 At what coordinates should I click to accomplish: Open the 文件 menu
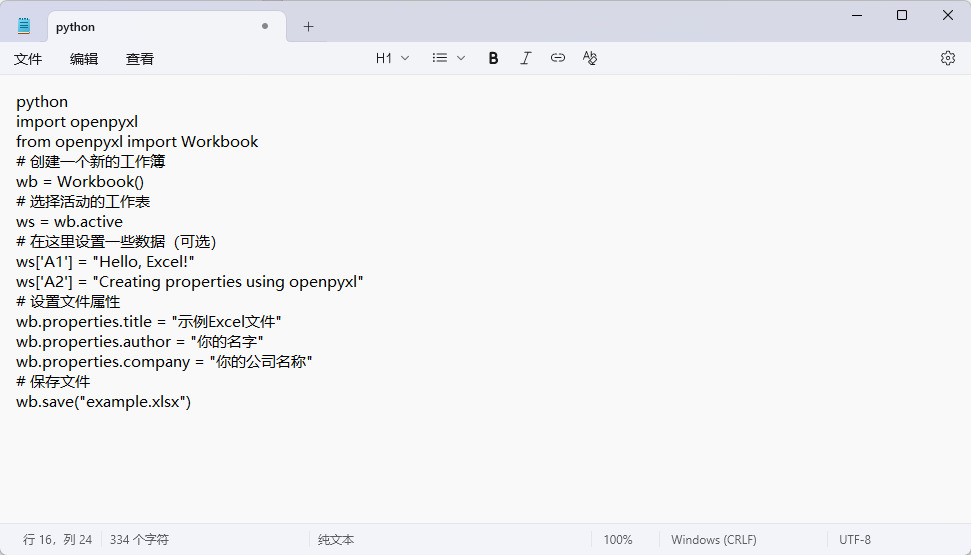tap(28, 59)
